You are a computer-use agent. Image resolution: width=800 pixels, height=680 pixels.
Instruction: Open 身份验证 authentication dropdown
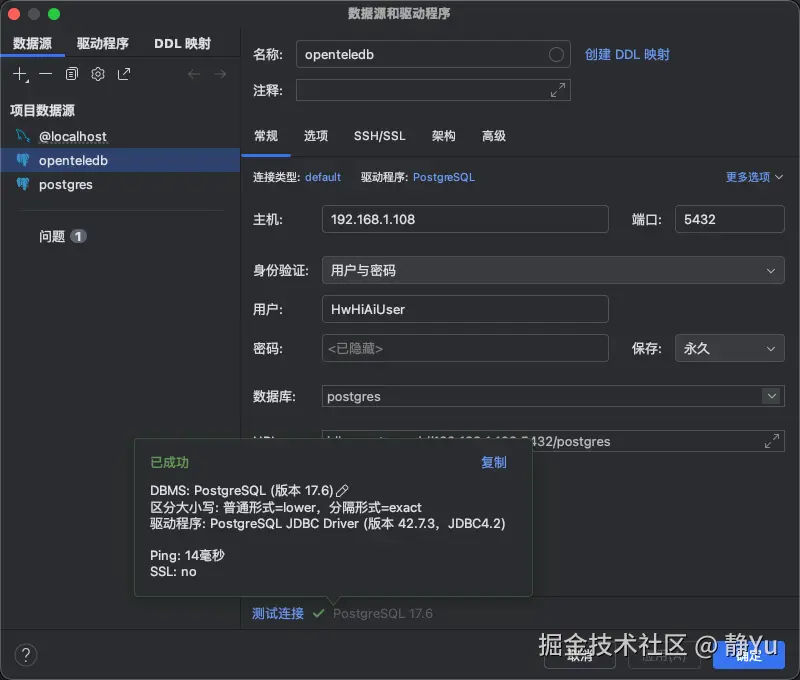click(553, 270)
